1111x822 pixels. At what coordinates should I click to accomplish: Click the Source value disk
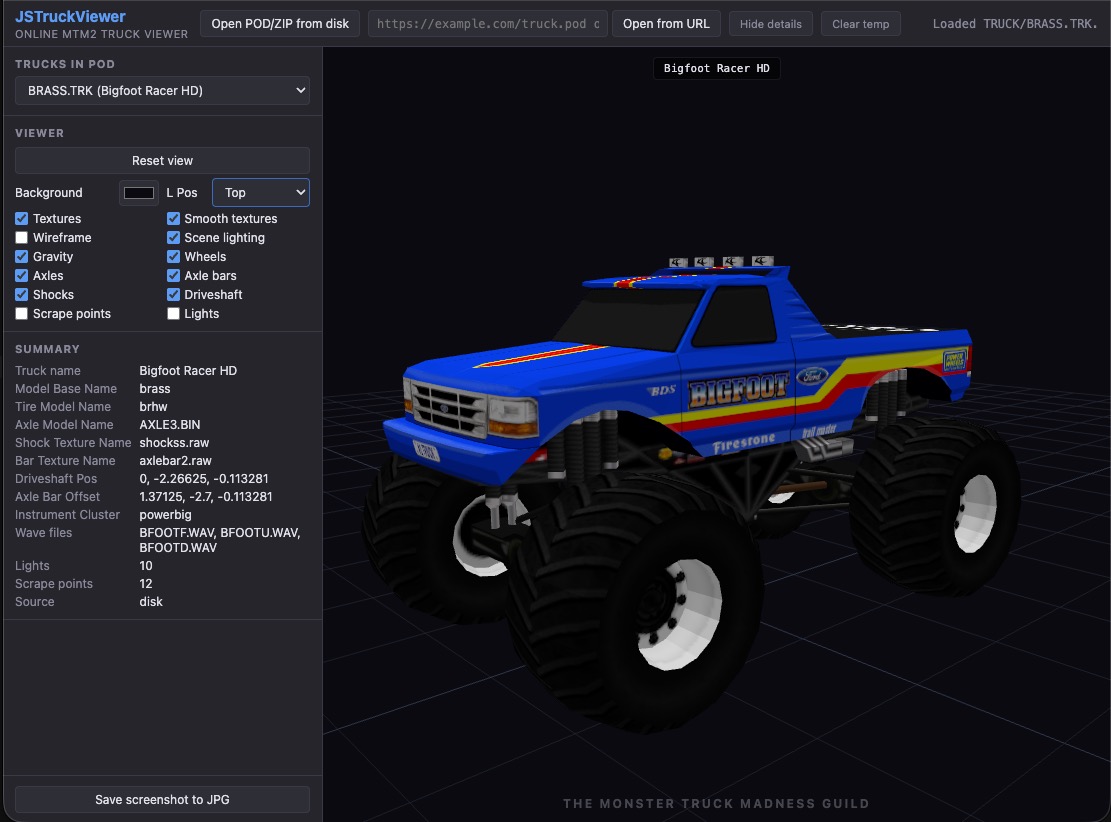[x=150, y=602]
